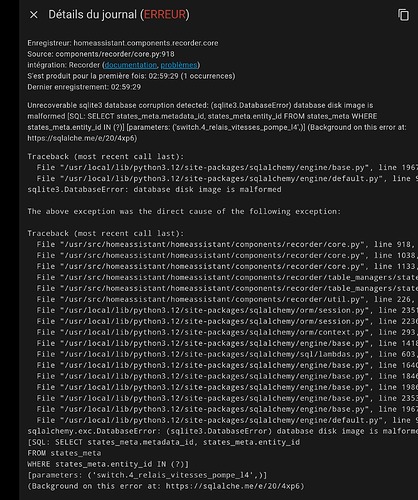The image size is (418, 500).
Task: Open the Recorder documentation link
Action: (x=131, y=65)
